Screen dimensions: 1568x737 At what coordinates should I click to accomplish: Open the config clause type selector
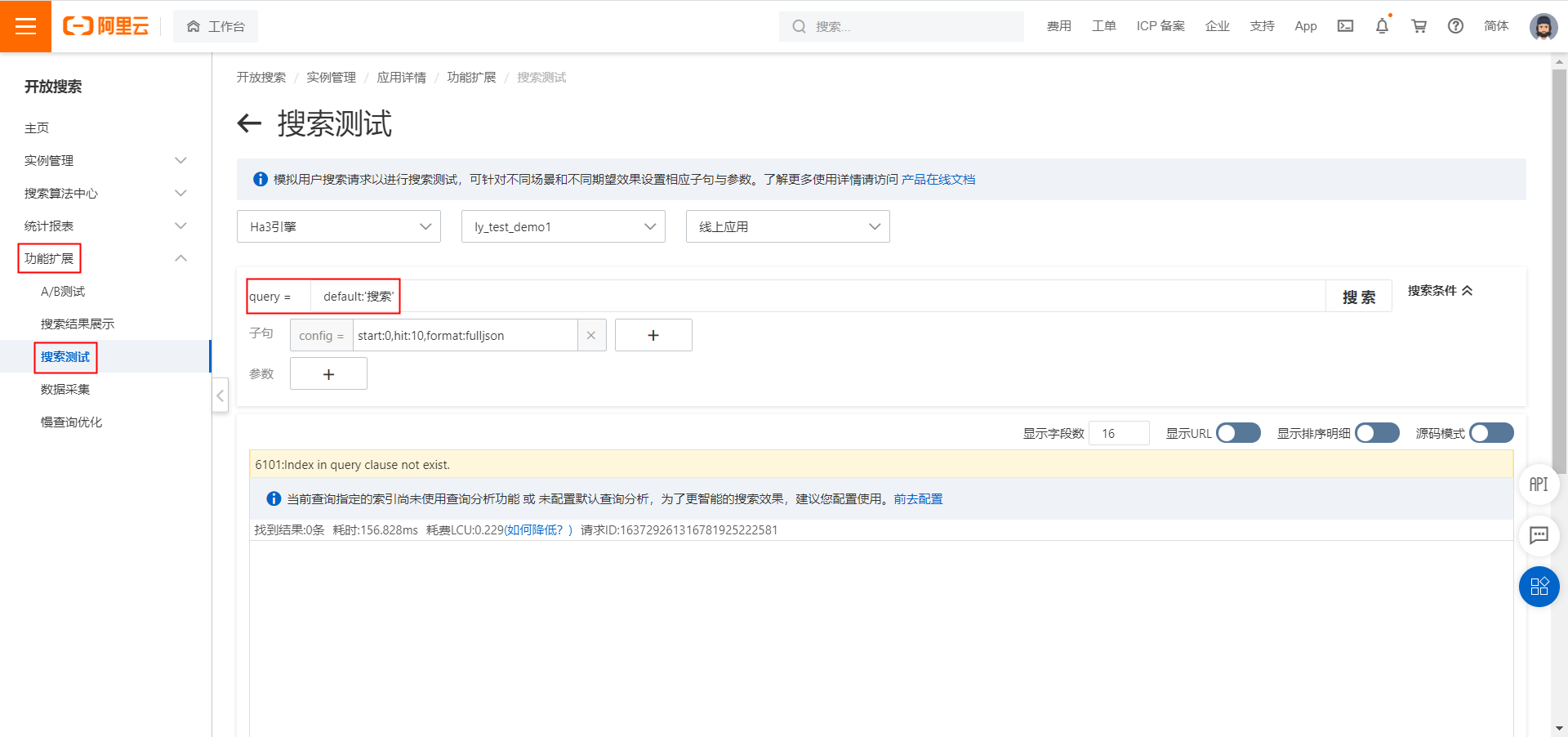[x=322, y=335]
